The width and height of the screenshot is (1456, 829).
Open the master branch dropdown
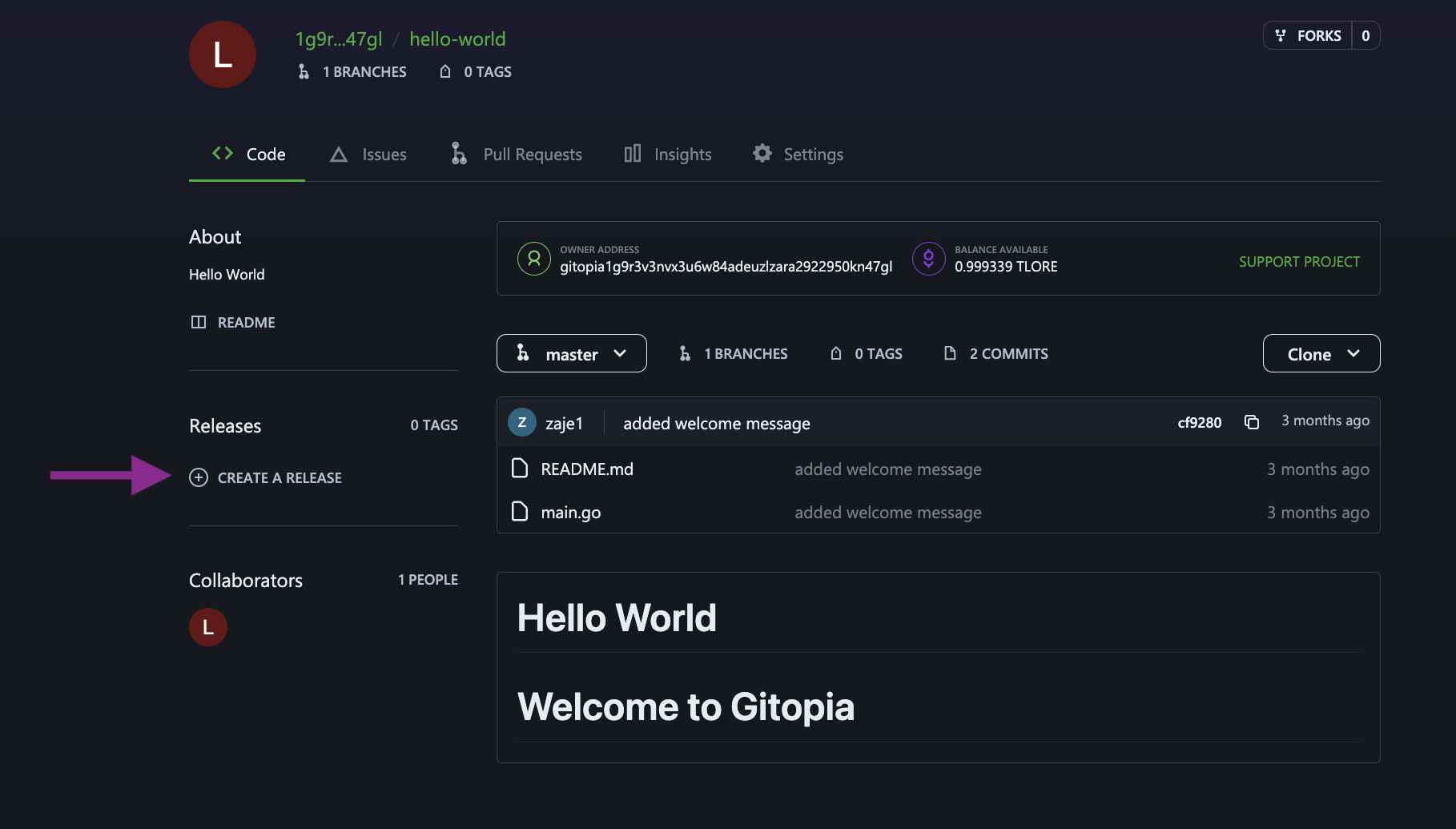tap(572, 353)
